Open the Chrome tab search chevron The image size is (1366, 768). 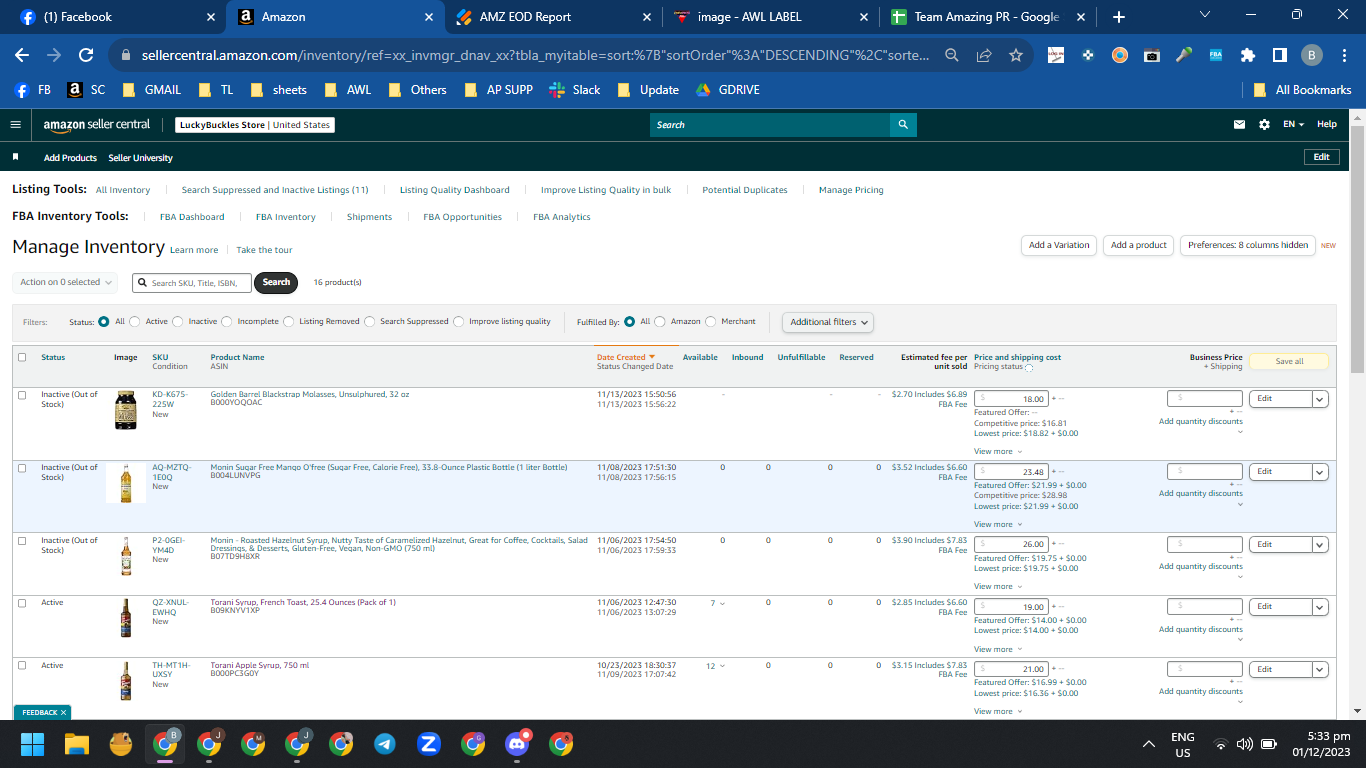coord(1204,15)
